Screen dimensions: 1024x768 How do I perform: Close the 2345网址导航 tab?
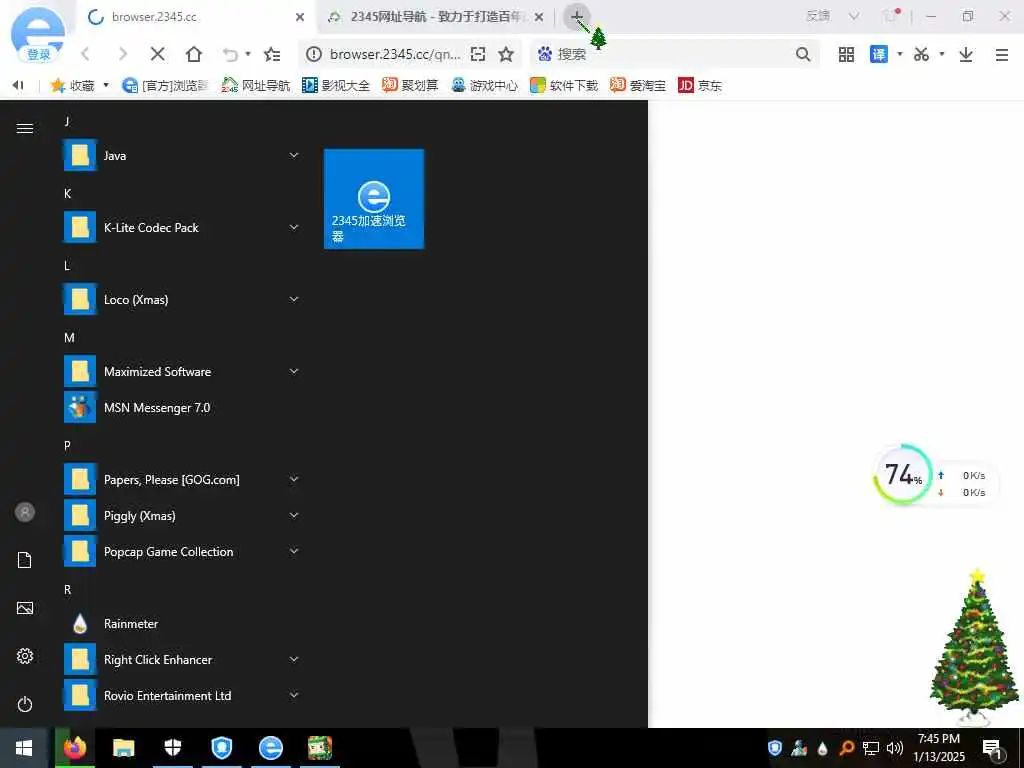539,17
